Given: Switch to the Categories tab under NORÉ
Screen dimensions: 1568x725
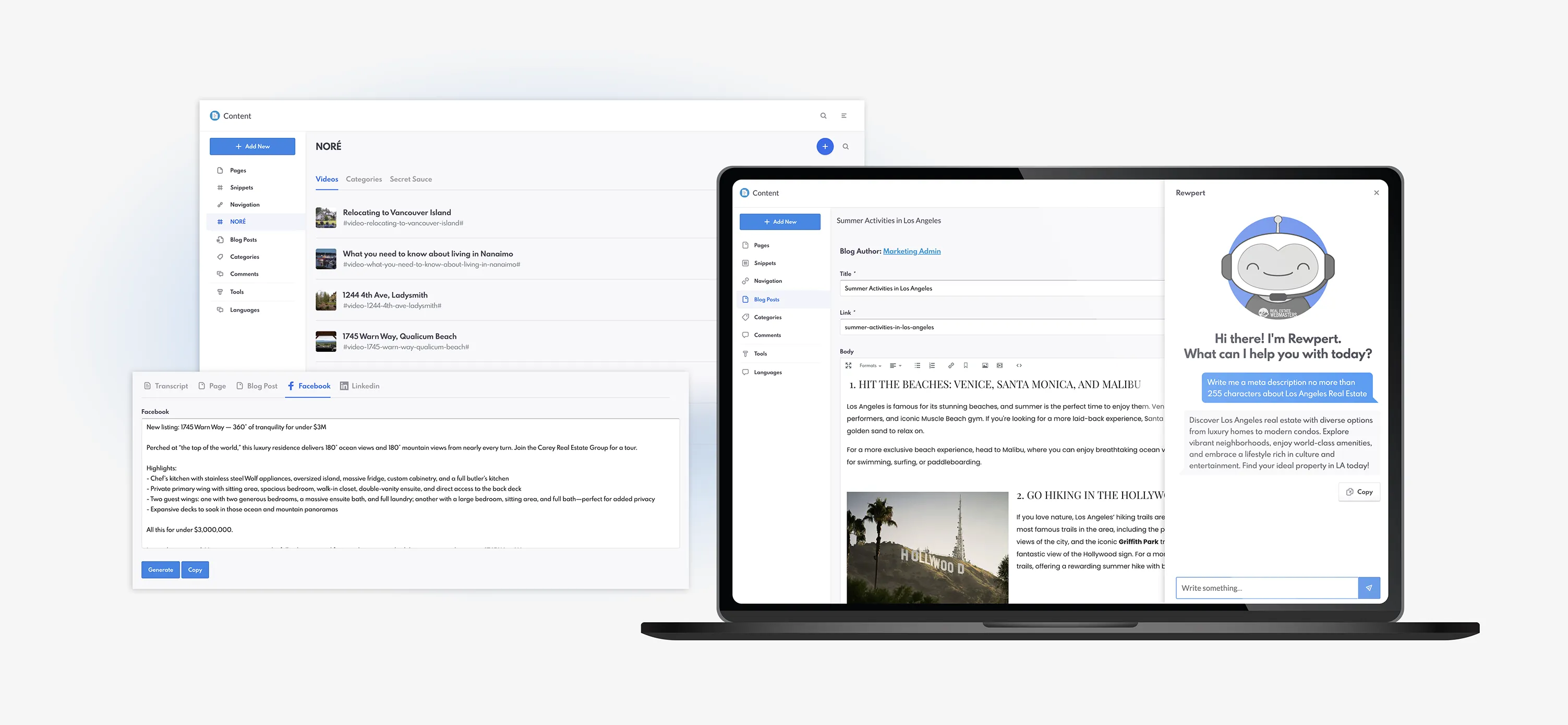Looking at the screenshot, I should pos(364,179).
